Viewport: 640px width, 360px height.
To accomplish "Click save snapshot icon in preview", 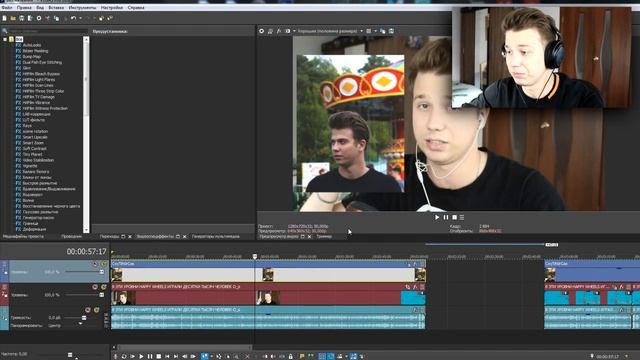I will pyautogui.click(x=391, y=31).
